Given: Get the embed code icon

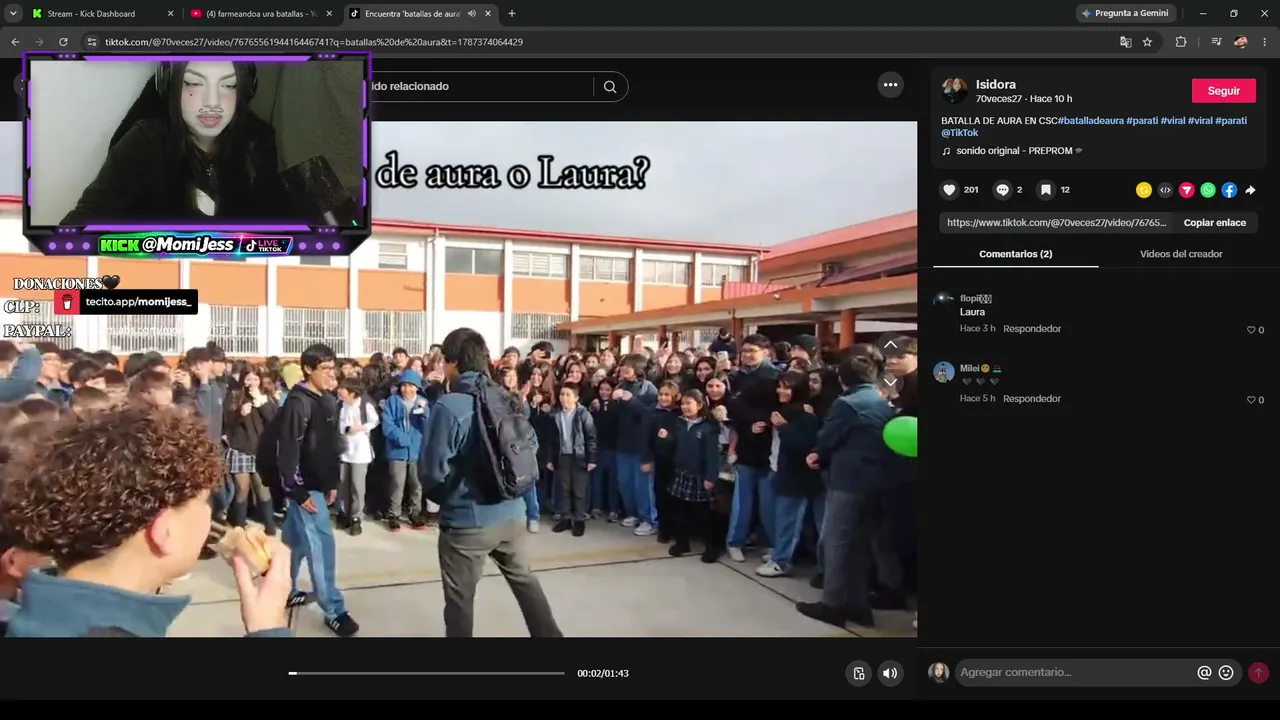Looking at the screenshot, I should pyautogui.click(x=1165, y=190).
